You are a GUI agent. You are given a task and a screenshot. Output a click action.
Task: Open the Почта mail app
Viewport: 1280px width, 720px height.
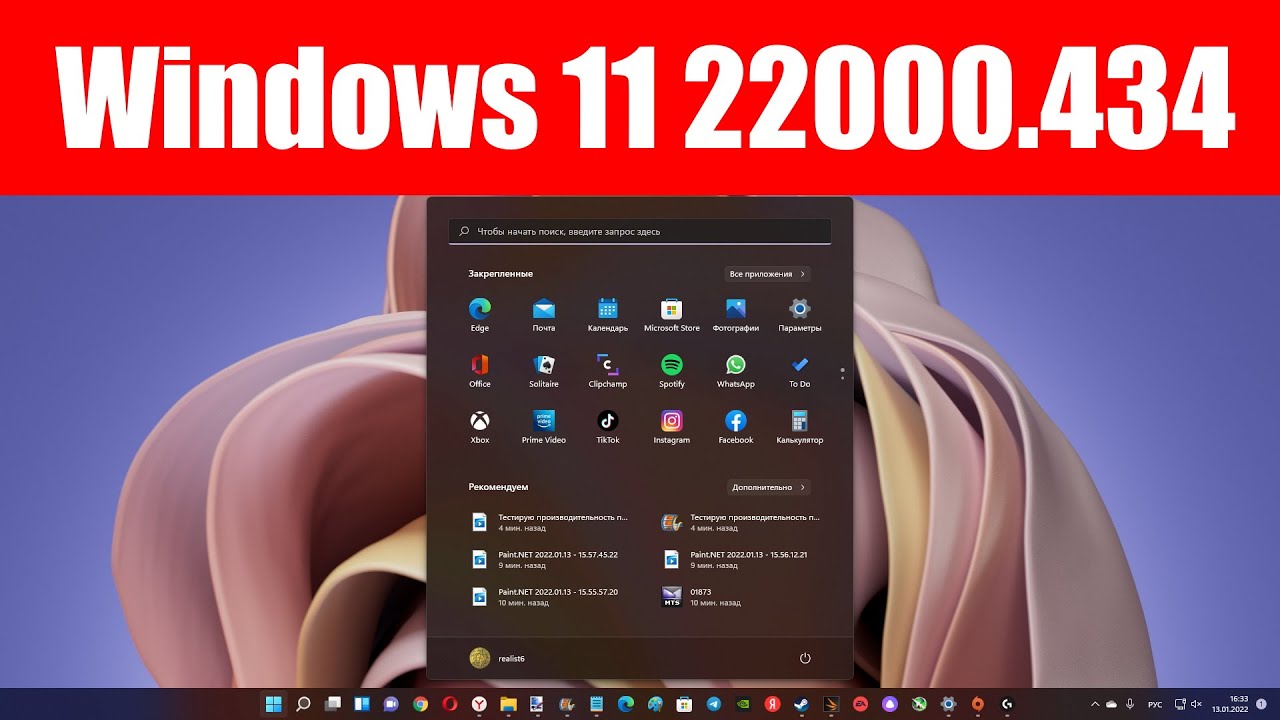pyautogui.click(x=544, y=314)
